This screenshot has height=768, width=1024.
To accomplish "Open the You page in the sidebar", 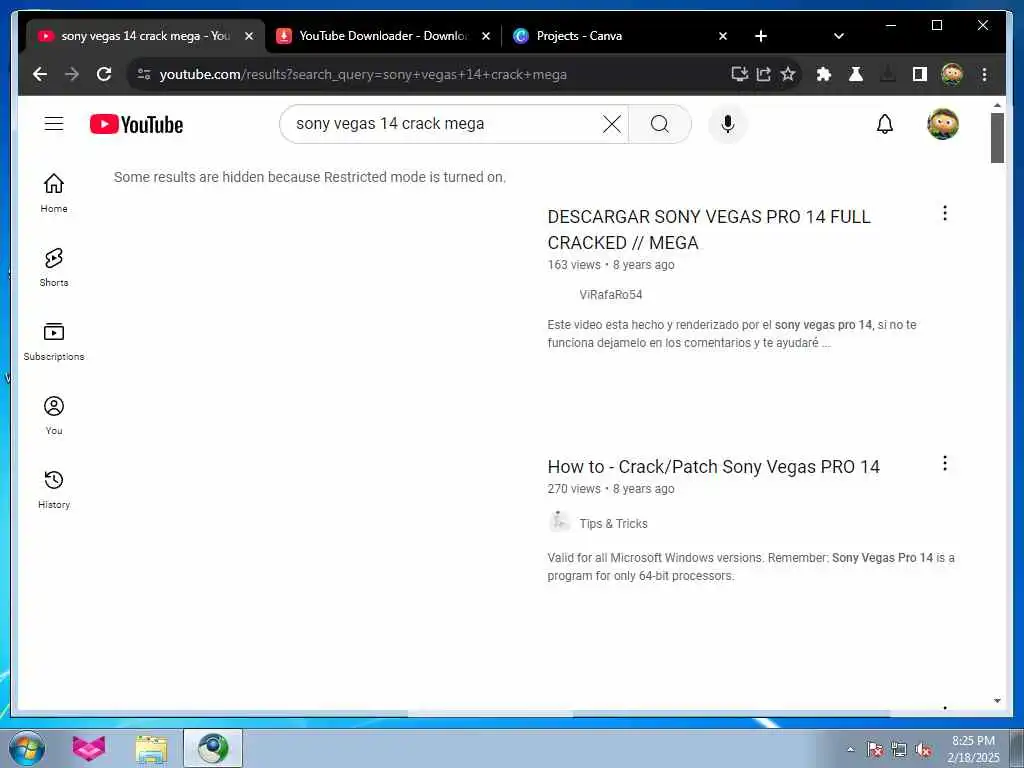I will 54,415.
